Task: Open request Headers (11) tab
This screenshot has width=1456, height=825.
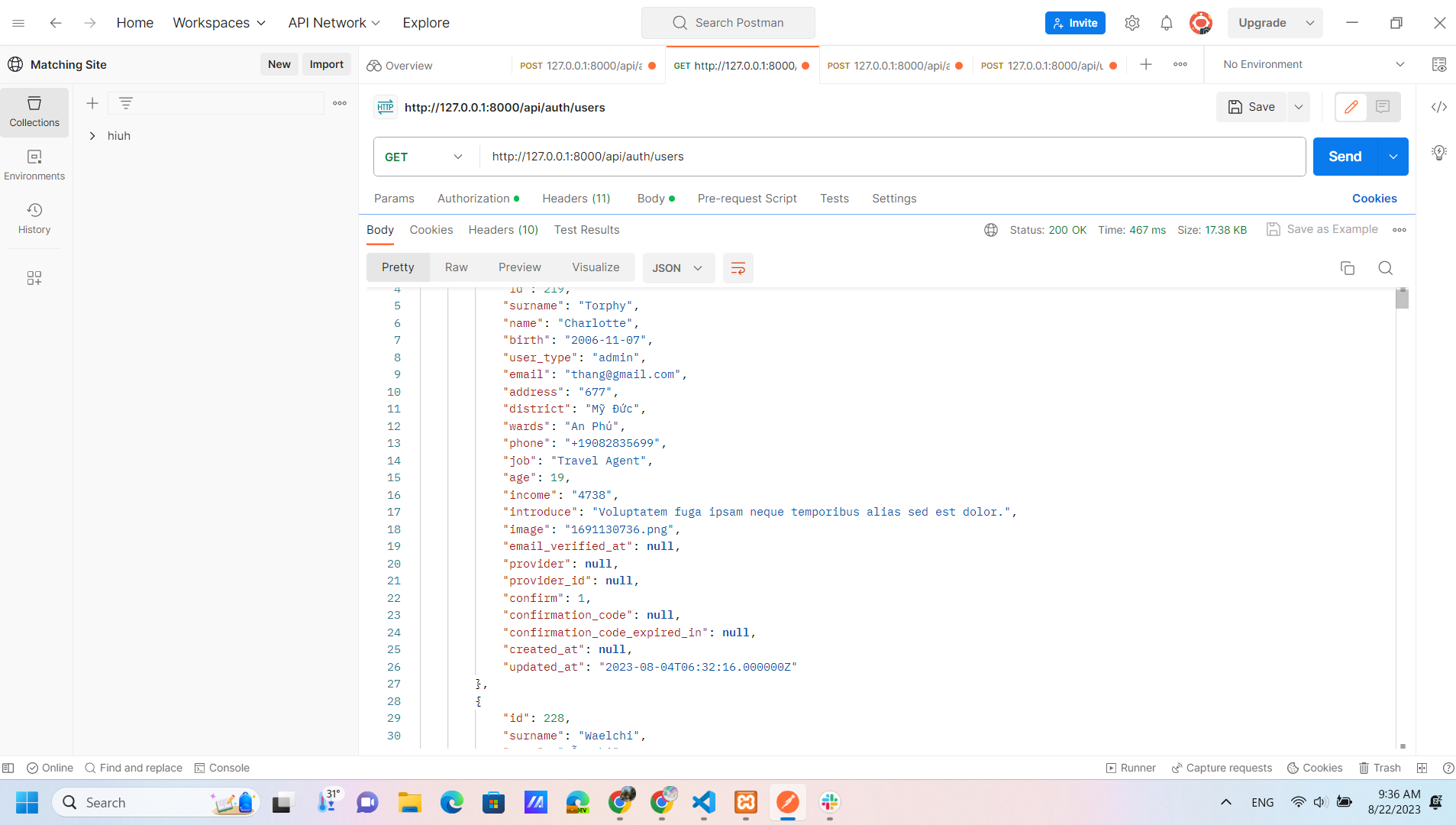Action: [576, 199]
